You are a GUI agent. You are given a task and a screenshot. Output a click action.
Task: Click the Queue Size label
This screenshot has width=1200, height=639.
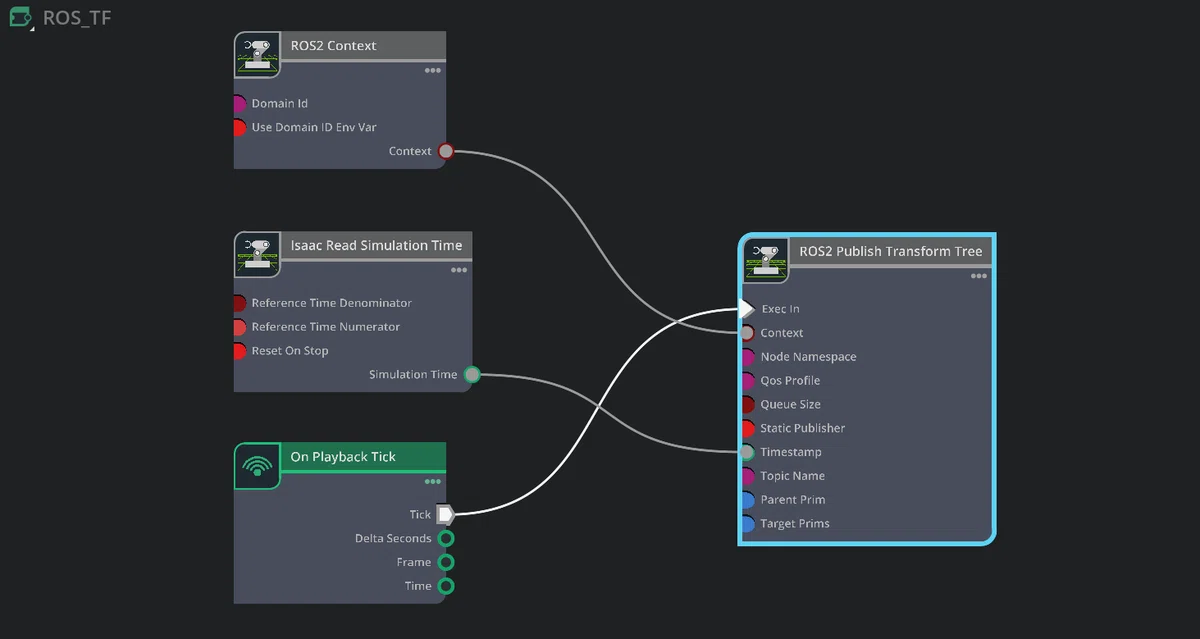pyautogui.click(x=790, y=405)
